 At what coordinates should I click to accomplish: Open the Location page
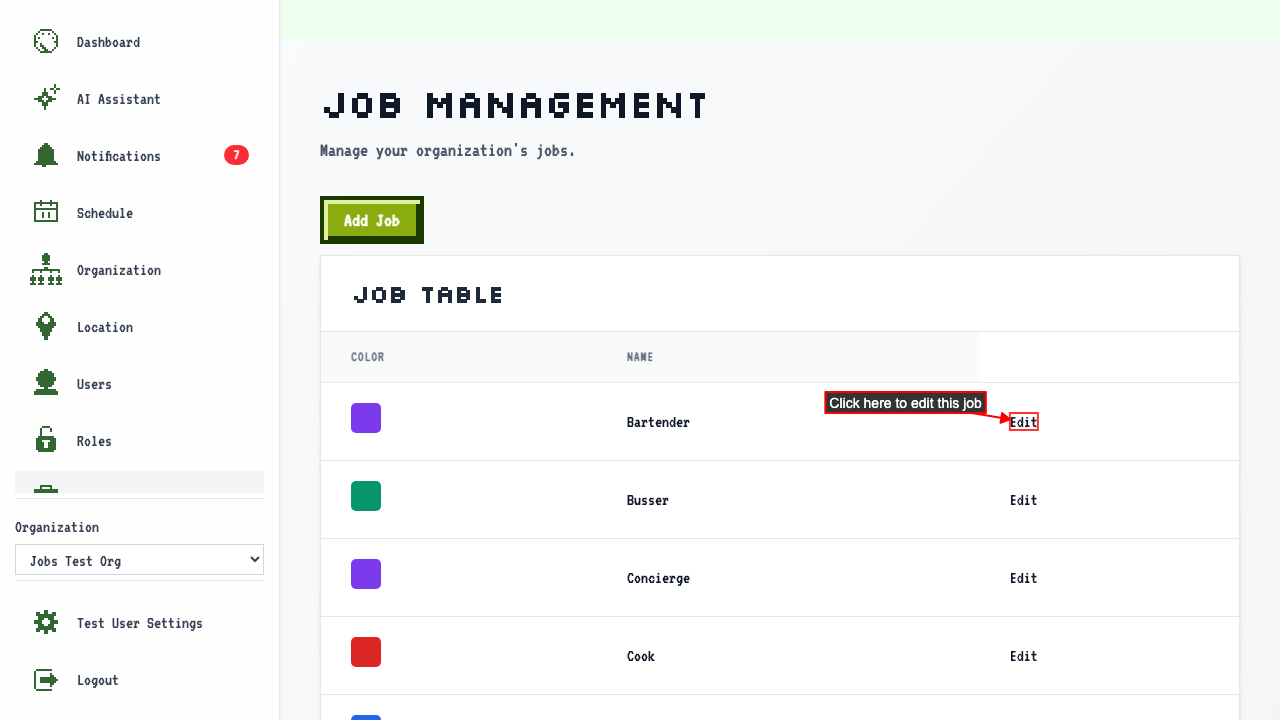coord(140,327)
